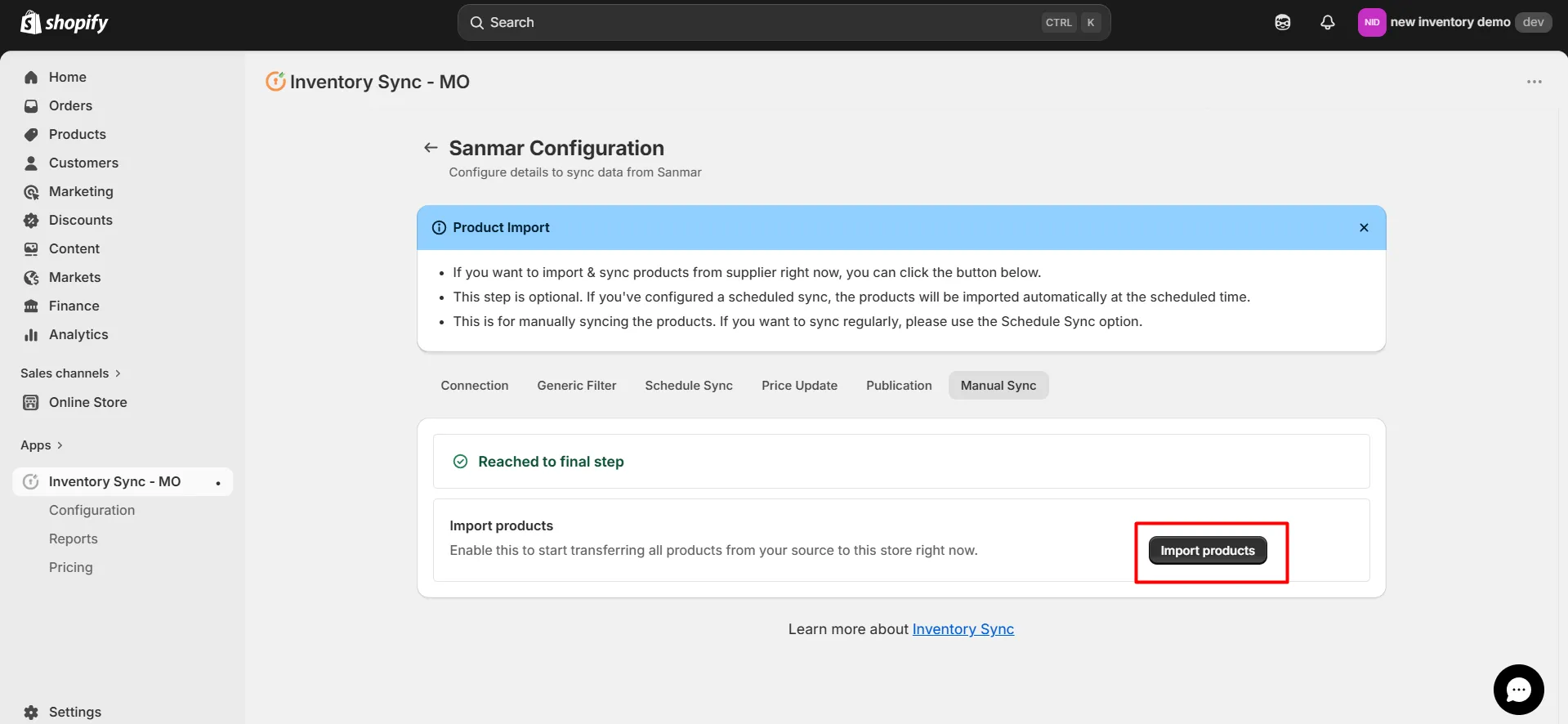Click the Search field
Viewport: 1568px width, 724px height.
[784, 23]
